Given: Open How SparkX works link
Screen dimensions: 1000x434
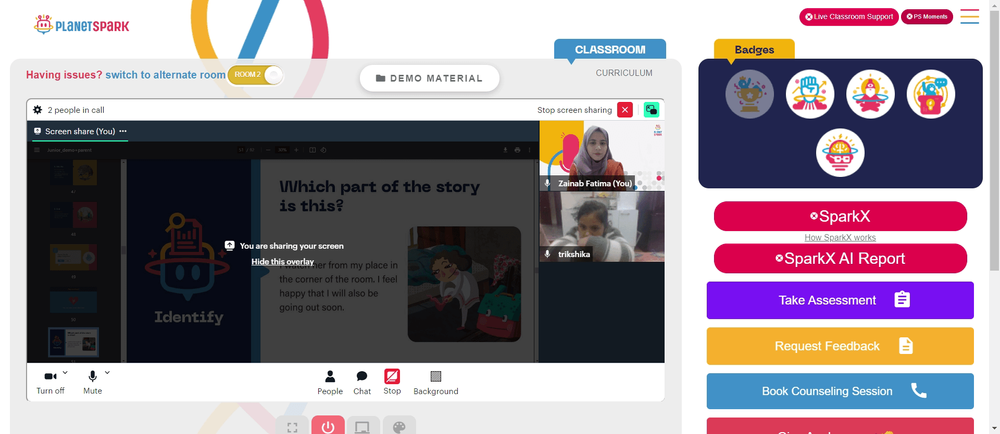Looking at the screenshot, I should pyautogui.click(x=840, y=238).
